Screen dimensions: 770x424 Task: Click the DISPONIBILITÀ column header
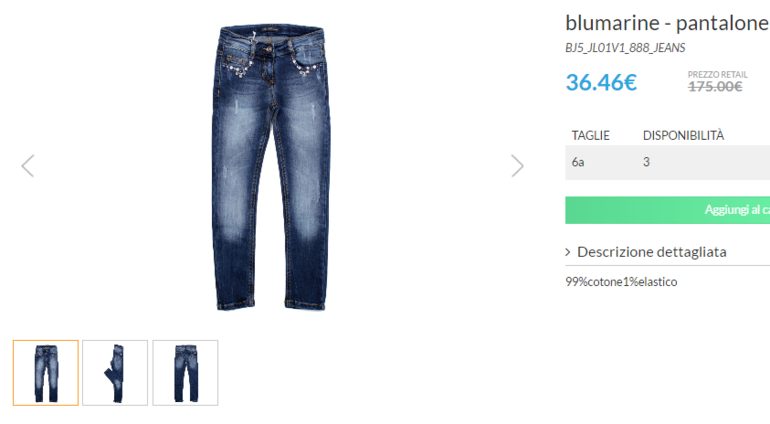(683, 136)
